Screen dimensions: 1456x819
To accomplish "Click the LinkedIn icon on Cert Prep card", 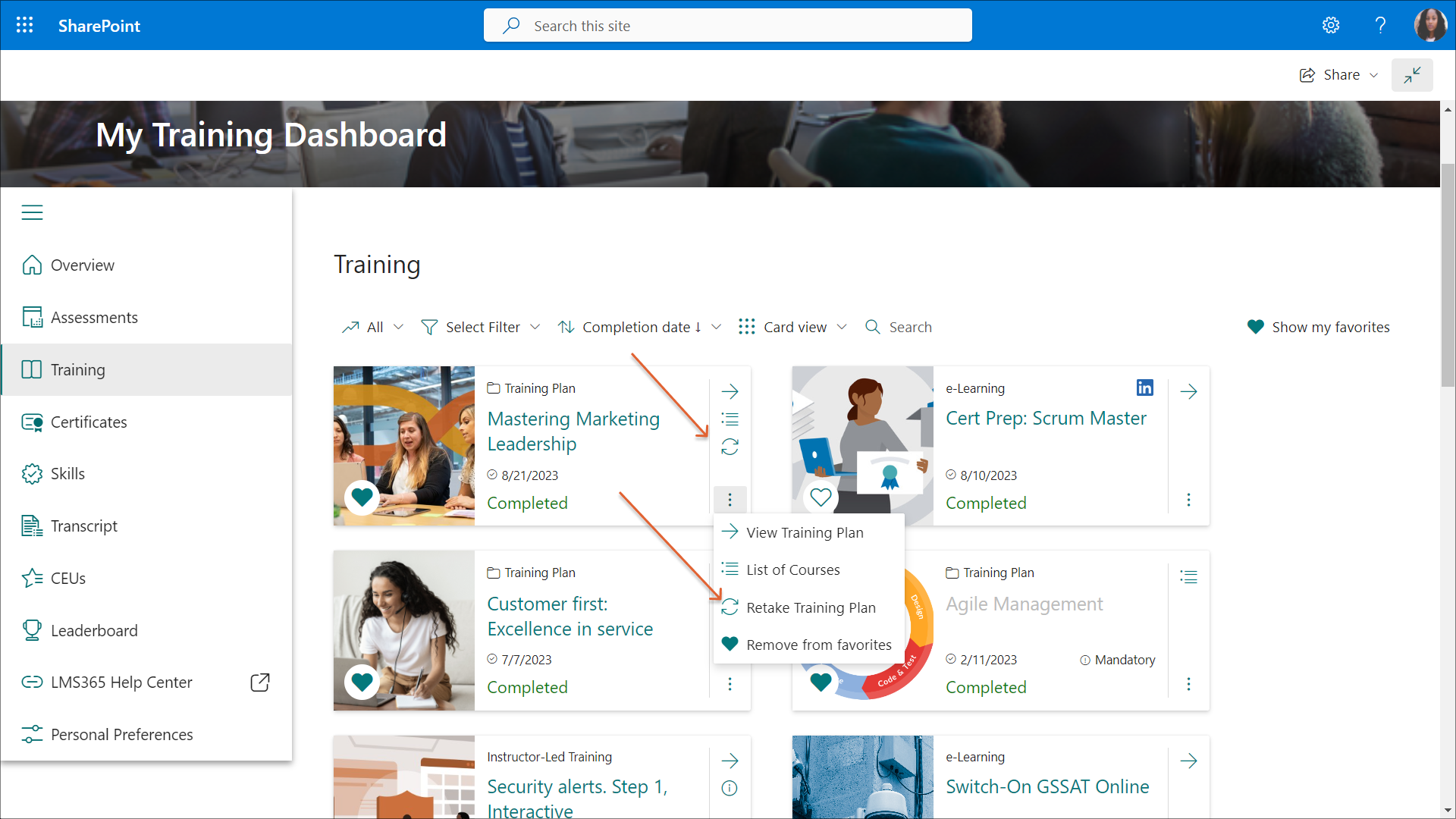I will (1144, 388).
